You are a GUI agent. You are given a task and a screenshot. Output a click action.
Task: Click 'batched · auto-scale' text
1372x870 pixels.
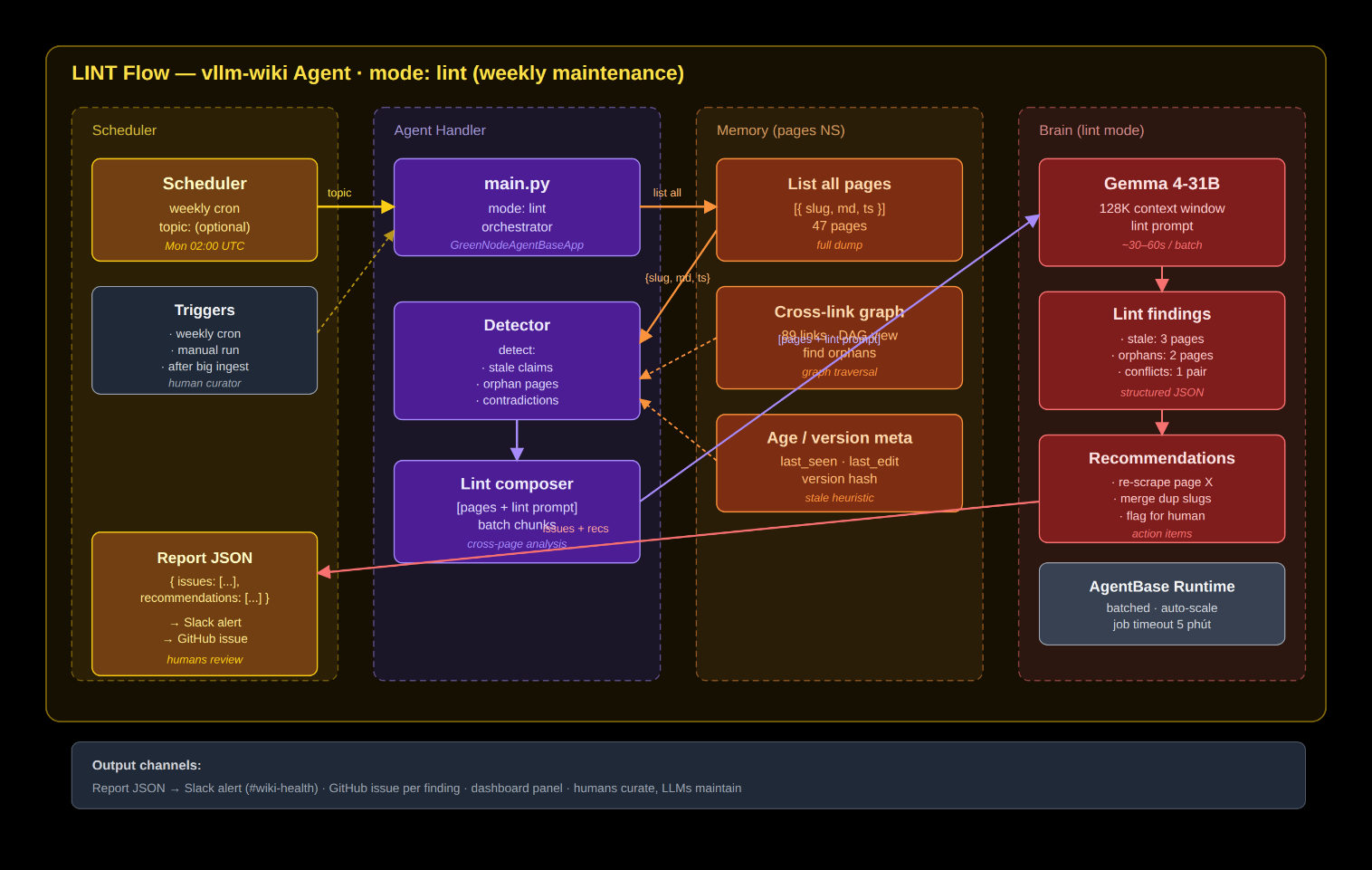(x=1162, y=608)
